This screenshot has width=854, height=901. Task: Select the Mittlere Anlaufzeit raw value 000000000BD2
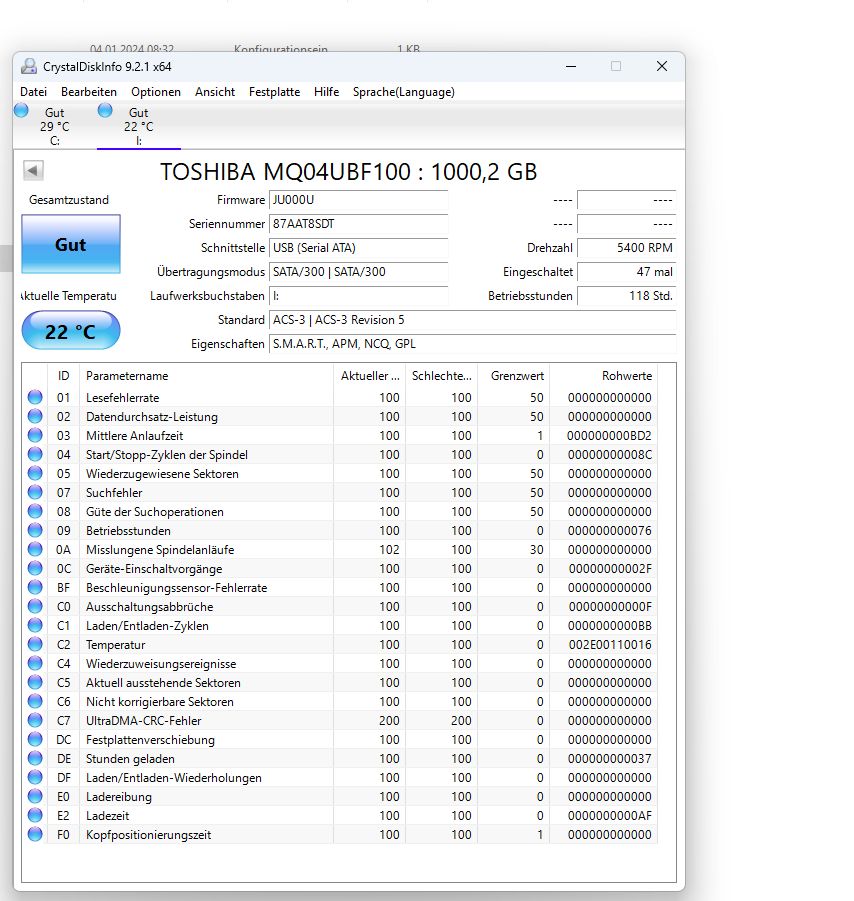(609, 436)
